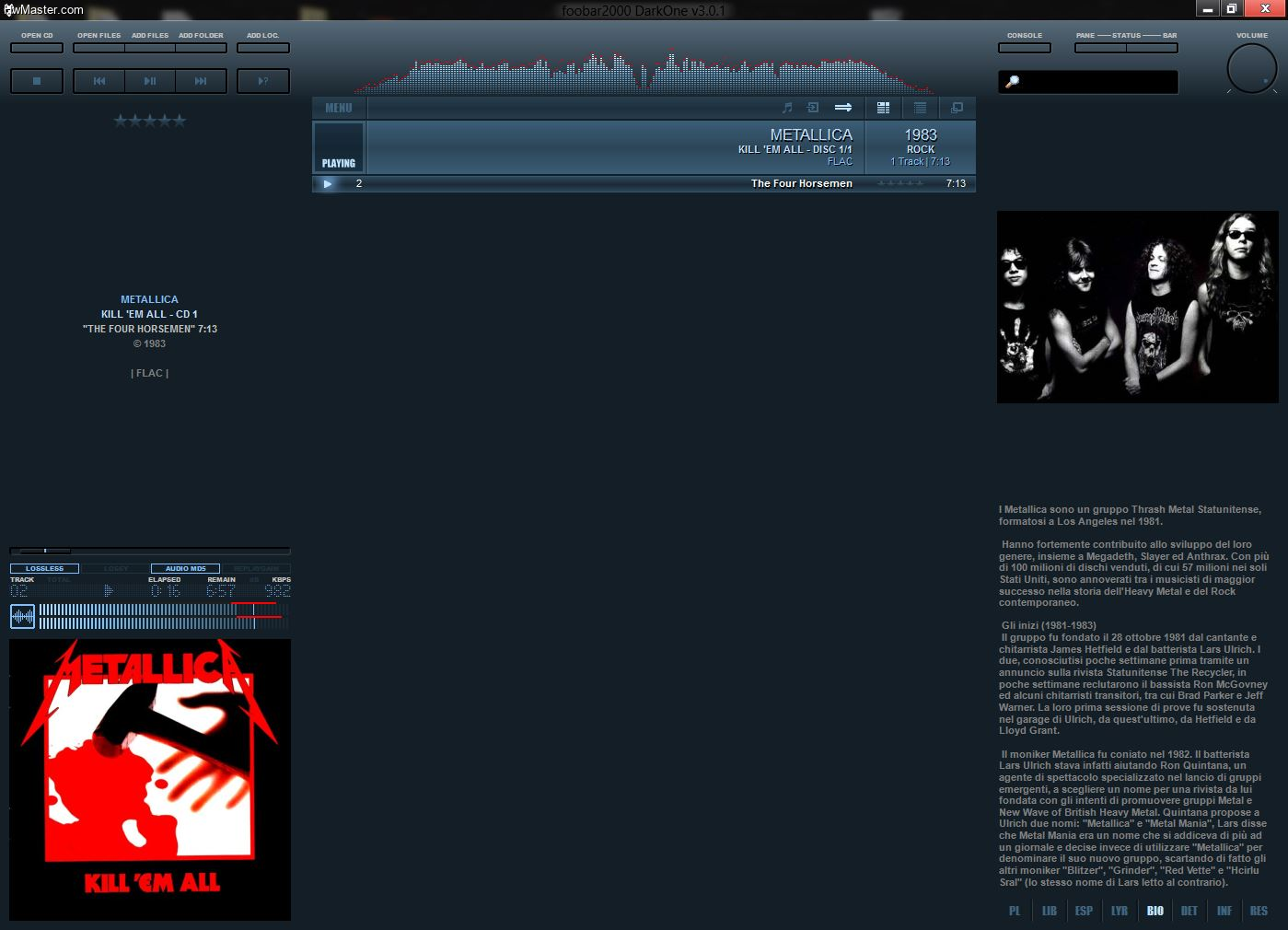Switch to the BIO tab

1155,911
